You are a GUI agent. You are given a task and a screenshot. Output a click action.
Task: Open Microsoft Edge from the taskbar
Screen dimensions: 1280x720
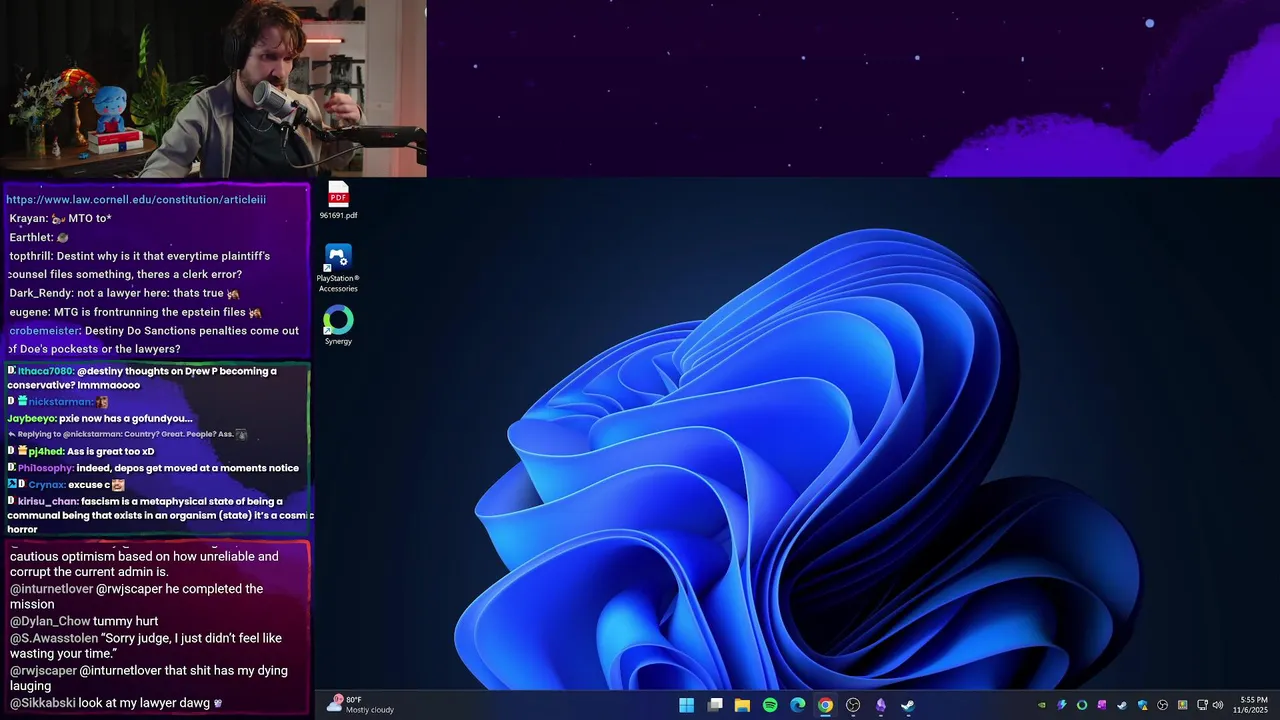click(798, 705)
